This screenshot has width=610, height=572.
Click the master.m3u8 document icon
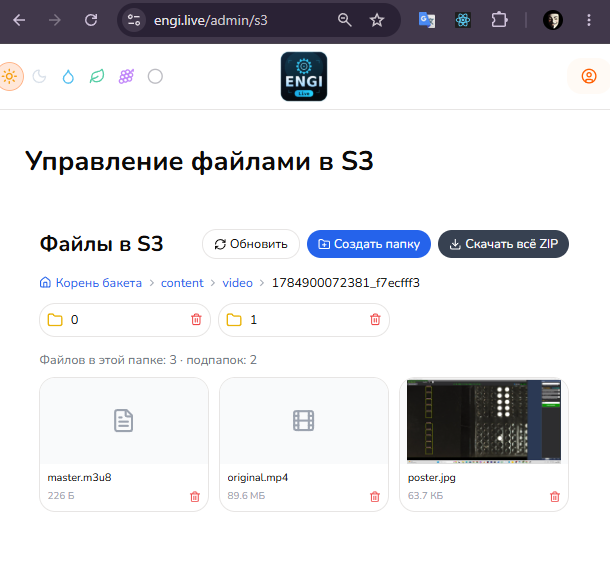point(124,421)
